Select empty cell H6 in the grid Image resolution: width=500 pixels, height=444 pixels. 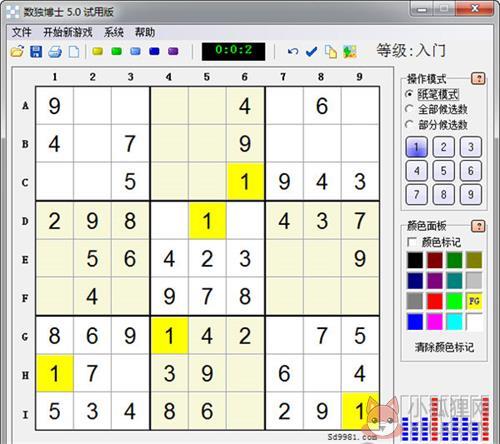[245, 373]
